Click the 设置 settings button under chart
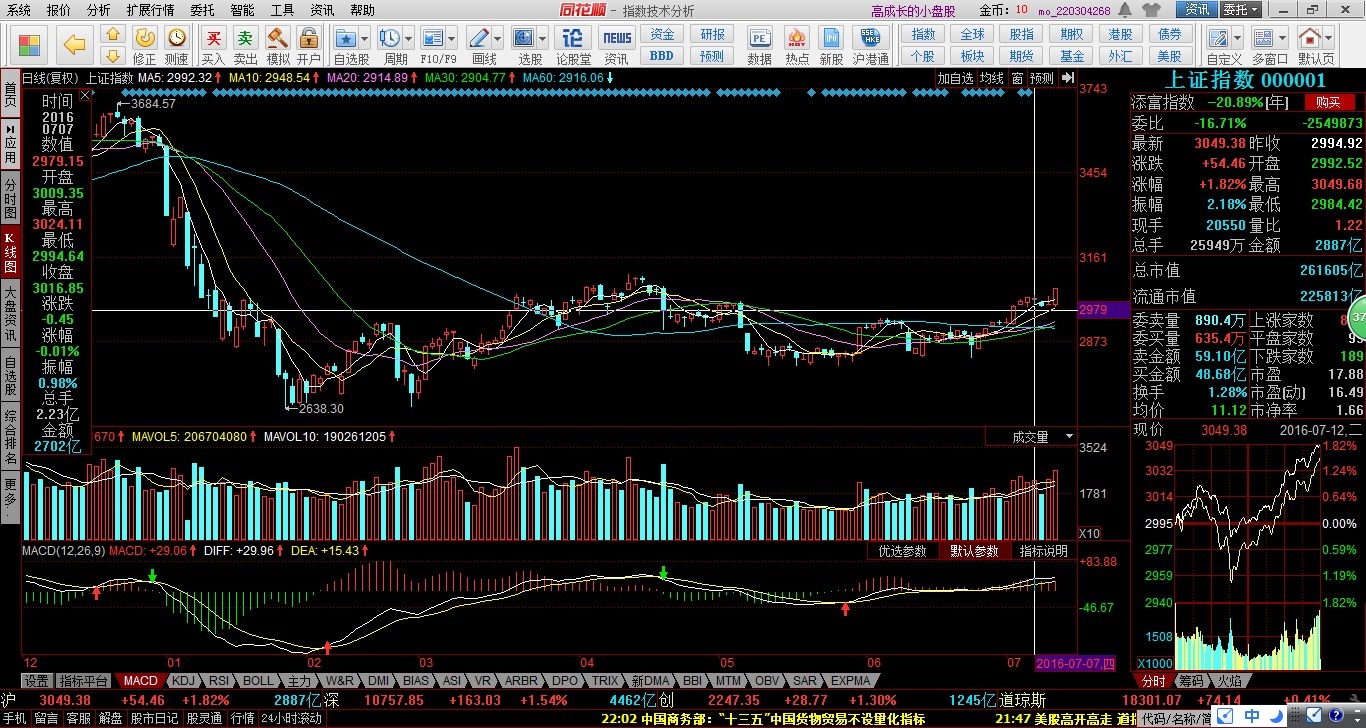The image size is (1366, 728). point(37,680)
